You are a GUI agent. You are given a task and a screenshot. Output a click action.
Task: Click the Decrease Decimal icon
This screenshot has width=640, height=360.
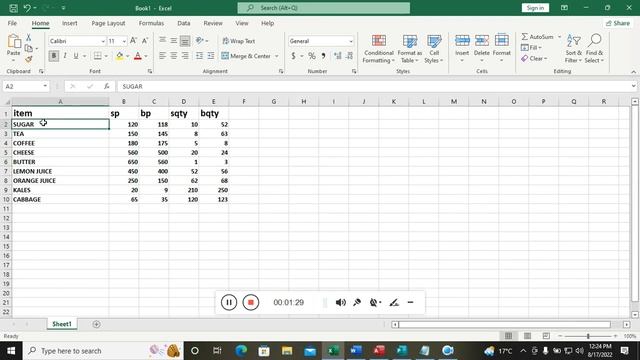coord(349,56)
